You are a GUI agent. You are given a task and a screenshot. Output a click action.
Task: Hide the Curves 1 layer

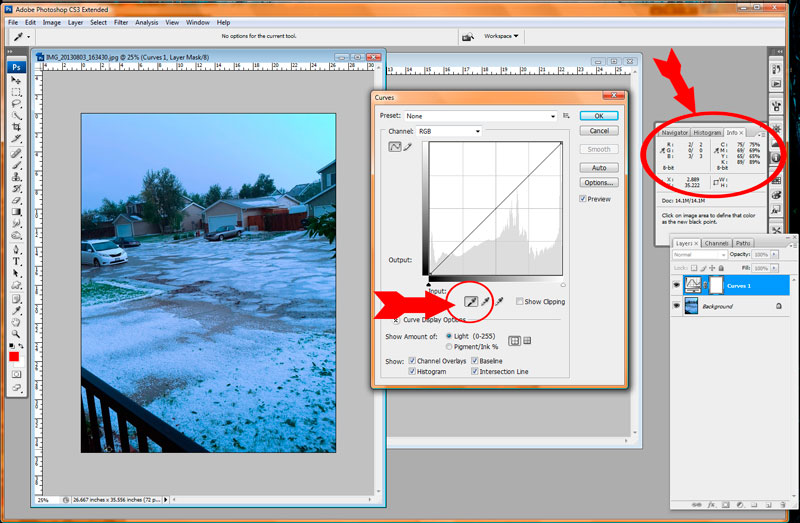click(x=677, y=285)
